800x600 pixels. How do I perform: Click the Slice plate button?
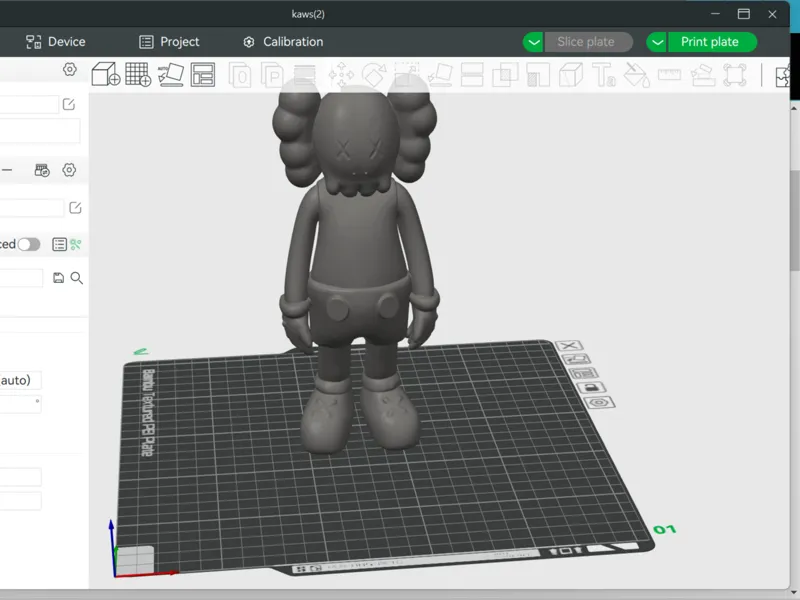click(x=588, y=42)
